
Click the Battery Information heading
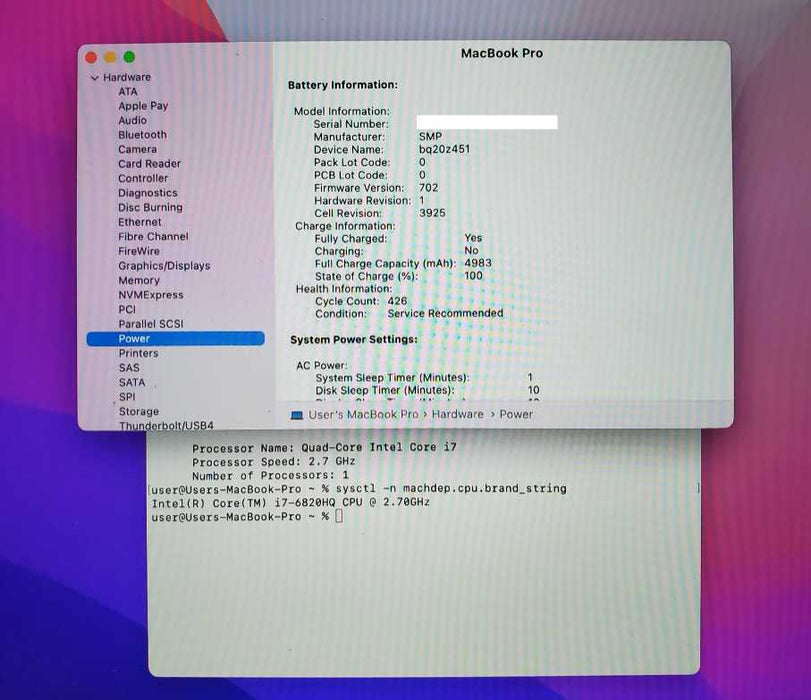pyautogui.click(x=343, y=85)
